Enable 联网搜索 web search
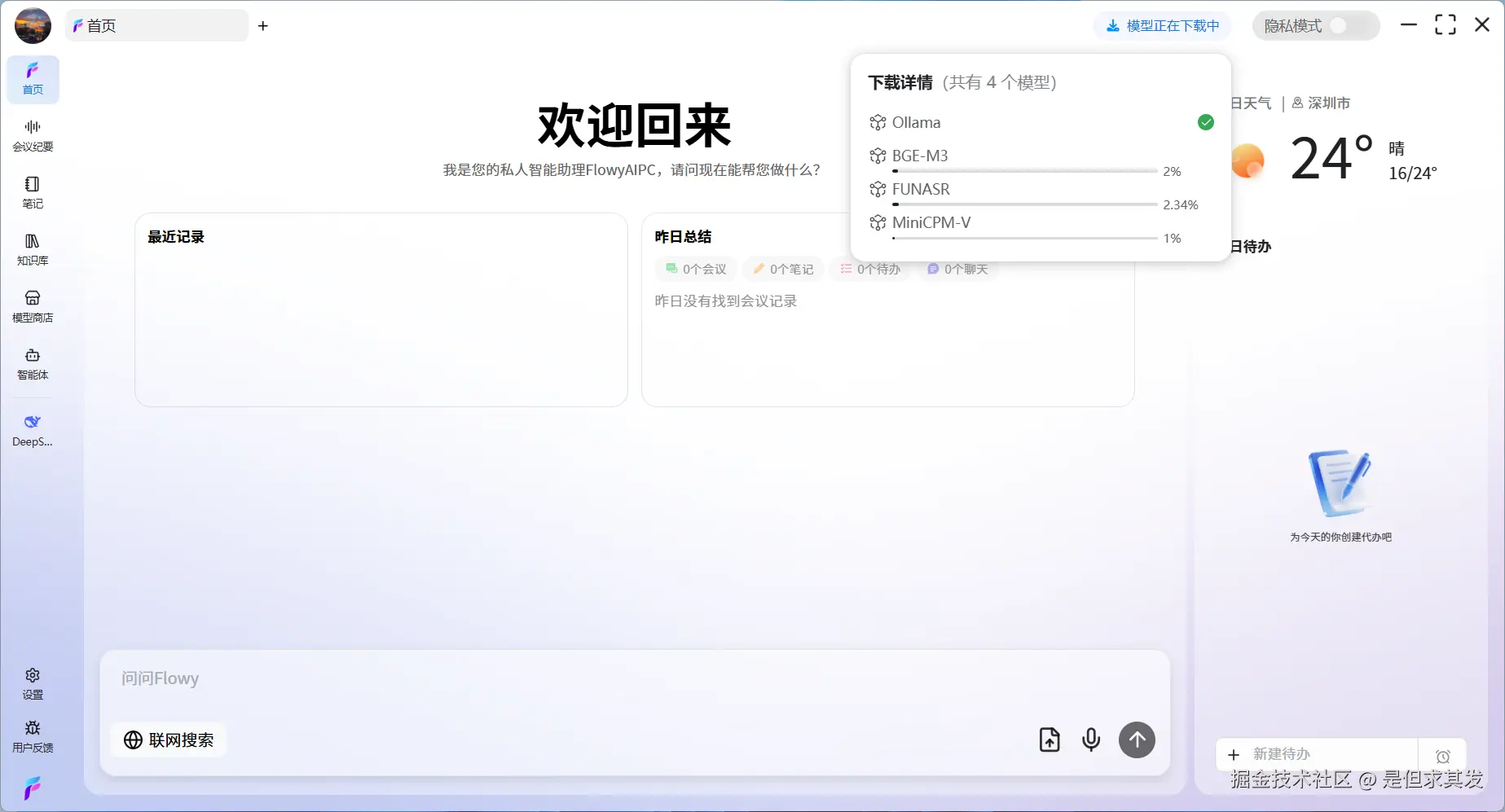 pyautogui.click(x=168, y=740)
